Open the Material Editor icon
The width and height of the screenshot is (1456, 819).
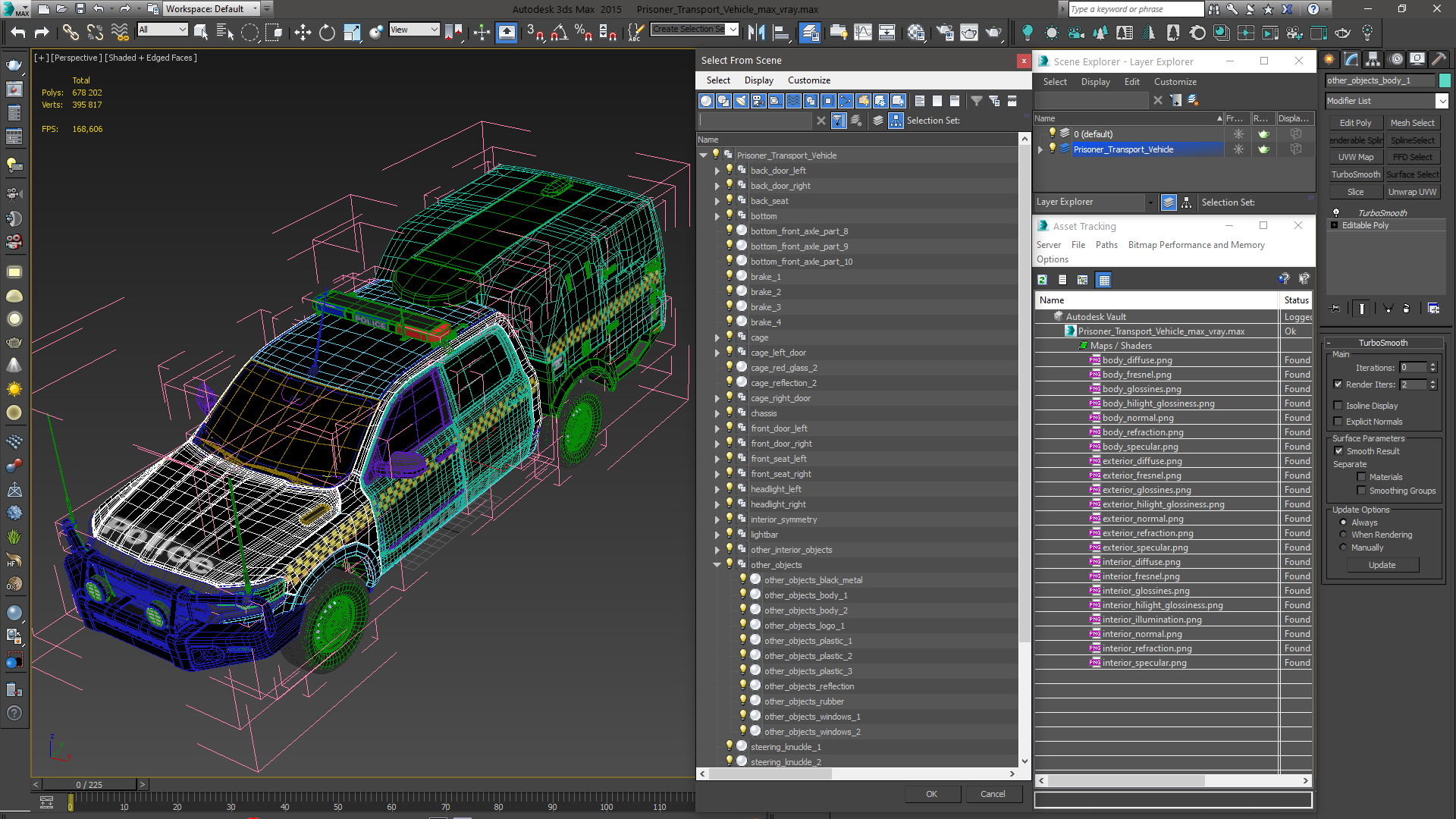(x=916, y=32)
